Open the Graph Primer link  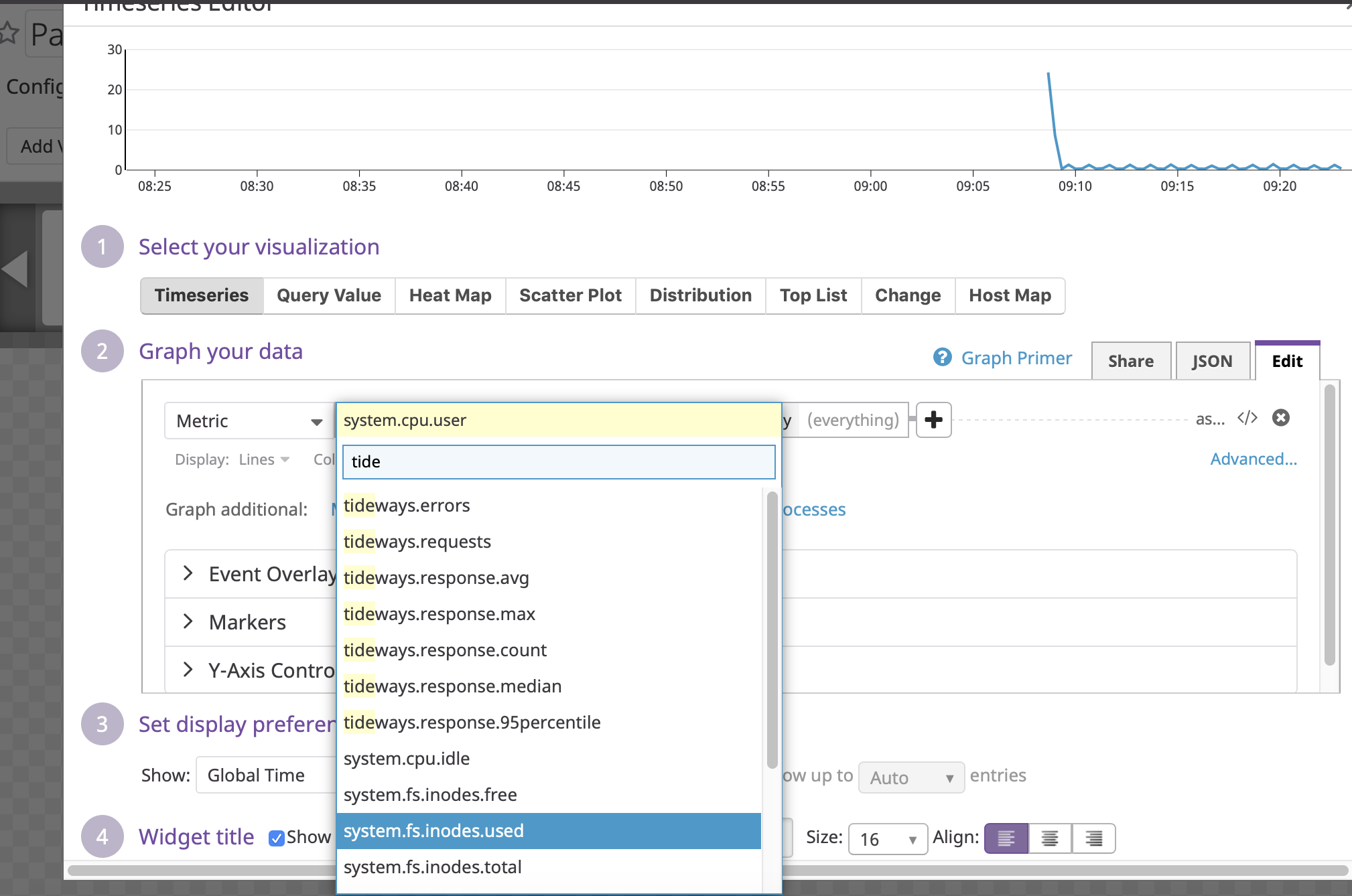1016,358
